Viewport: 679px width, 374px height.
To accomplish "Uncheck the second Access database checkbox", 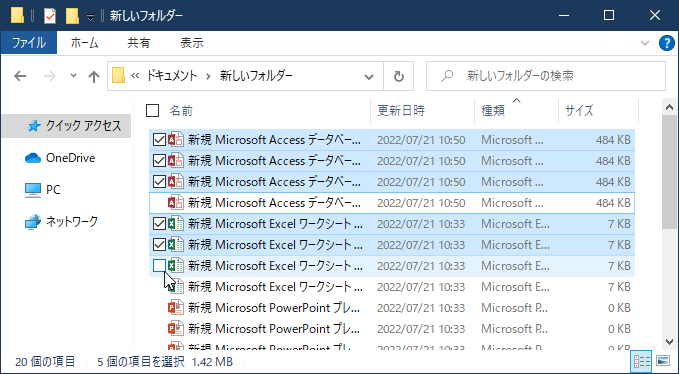I will 159,161.
